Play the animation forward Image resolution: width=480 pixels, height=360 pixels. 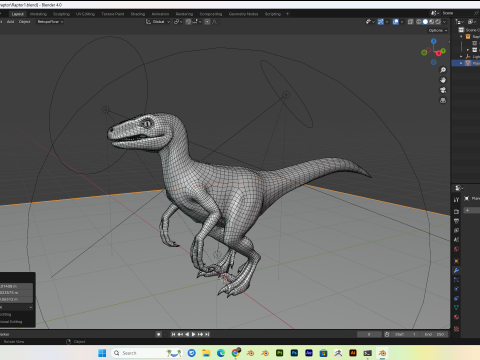pos(194,334)
